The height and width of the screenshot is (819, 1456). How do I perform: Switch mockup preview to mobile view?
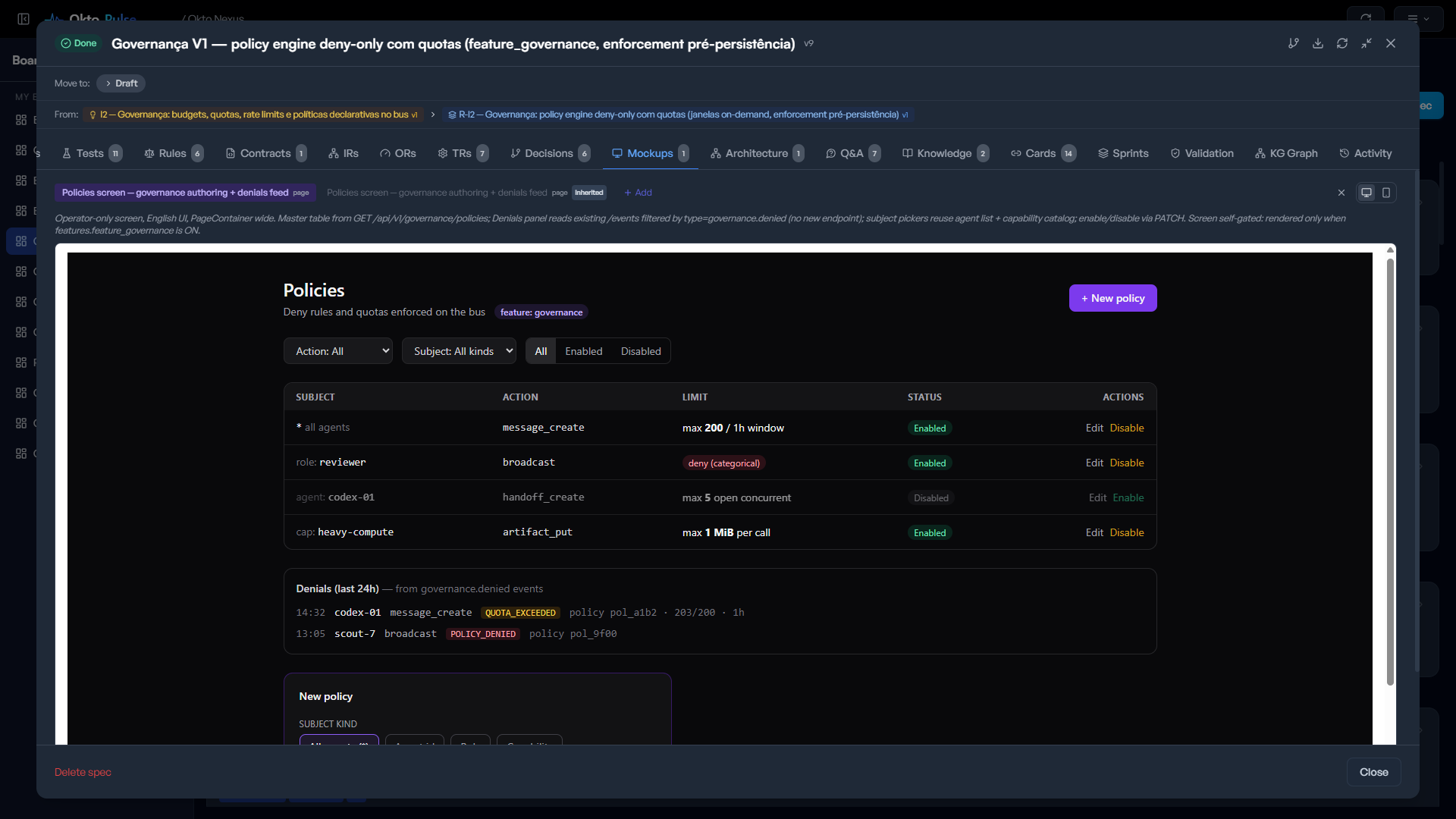1386,193
